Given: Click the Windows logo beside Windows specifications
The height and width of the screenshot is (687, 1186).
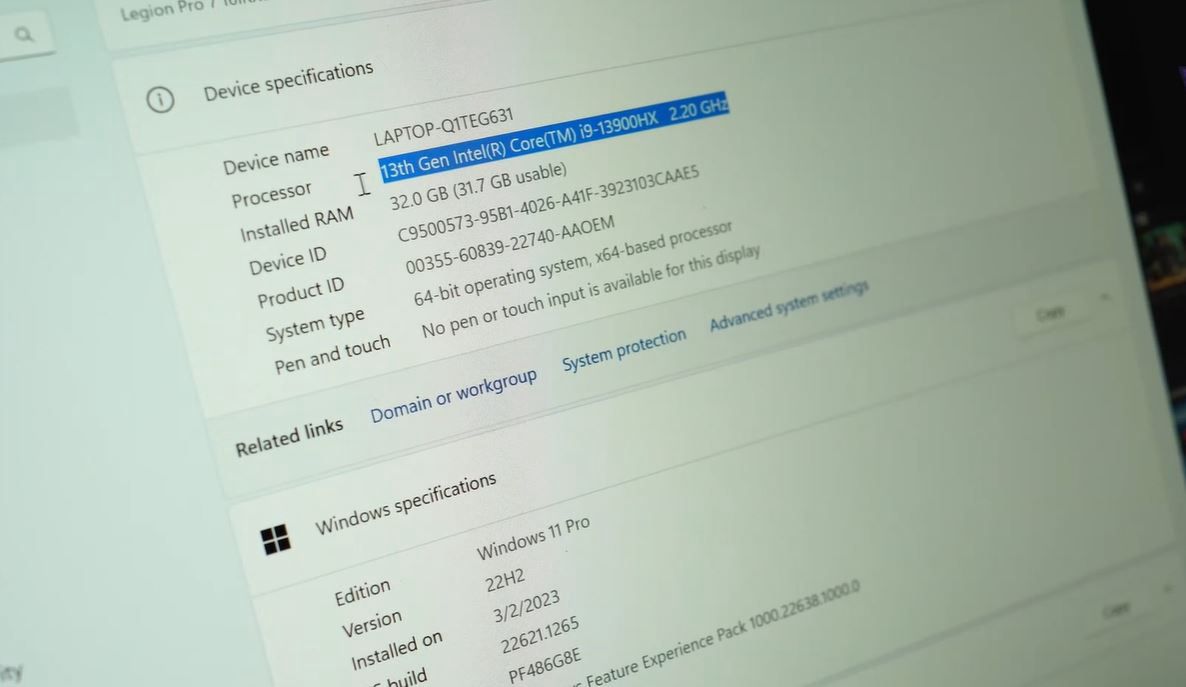Looking at the screenshot, I should (x=275, y=539).
